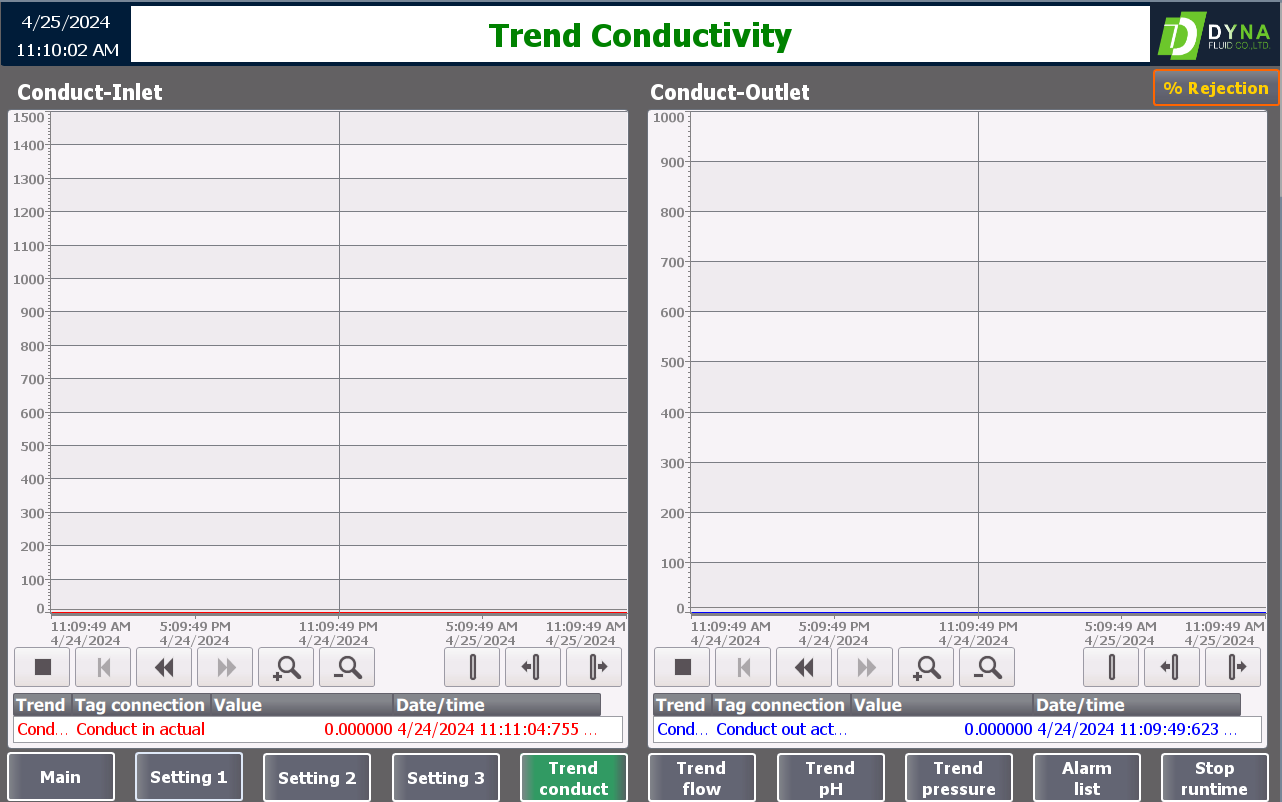Click the Conduct-Inlet chart heading

click(x=90, y=92)
